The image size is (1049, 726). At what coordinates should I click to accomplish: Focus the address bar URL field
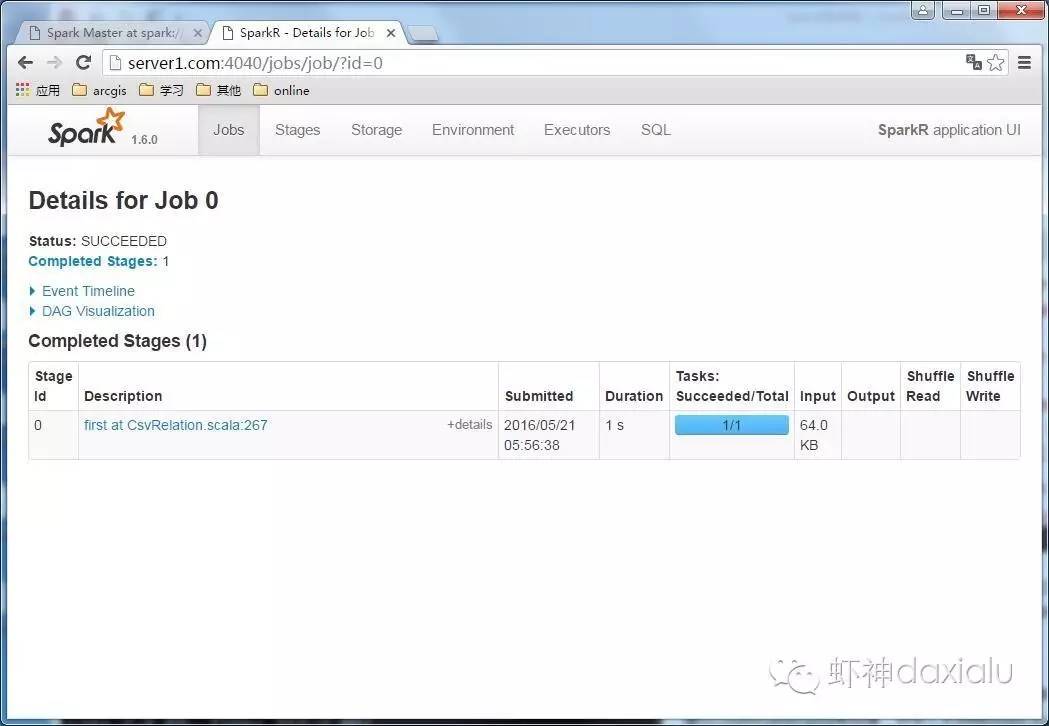(x=535, y=63)
